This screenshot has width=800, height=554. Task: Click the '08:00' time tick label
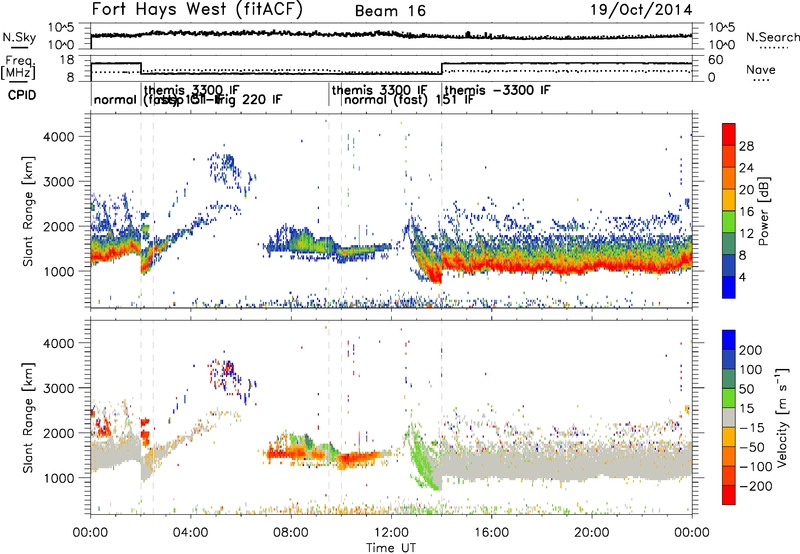[291, 533]
